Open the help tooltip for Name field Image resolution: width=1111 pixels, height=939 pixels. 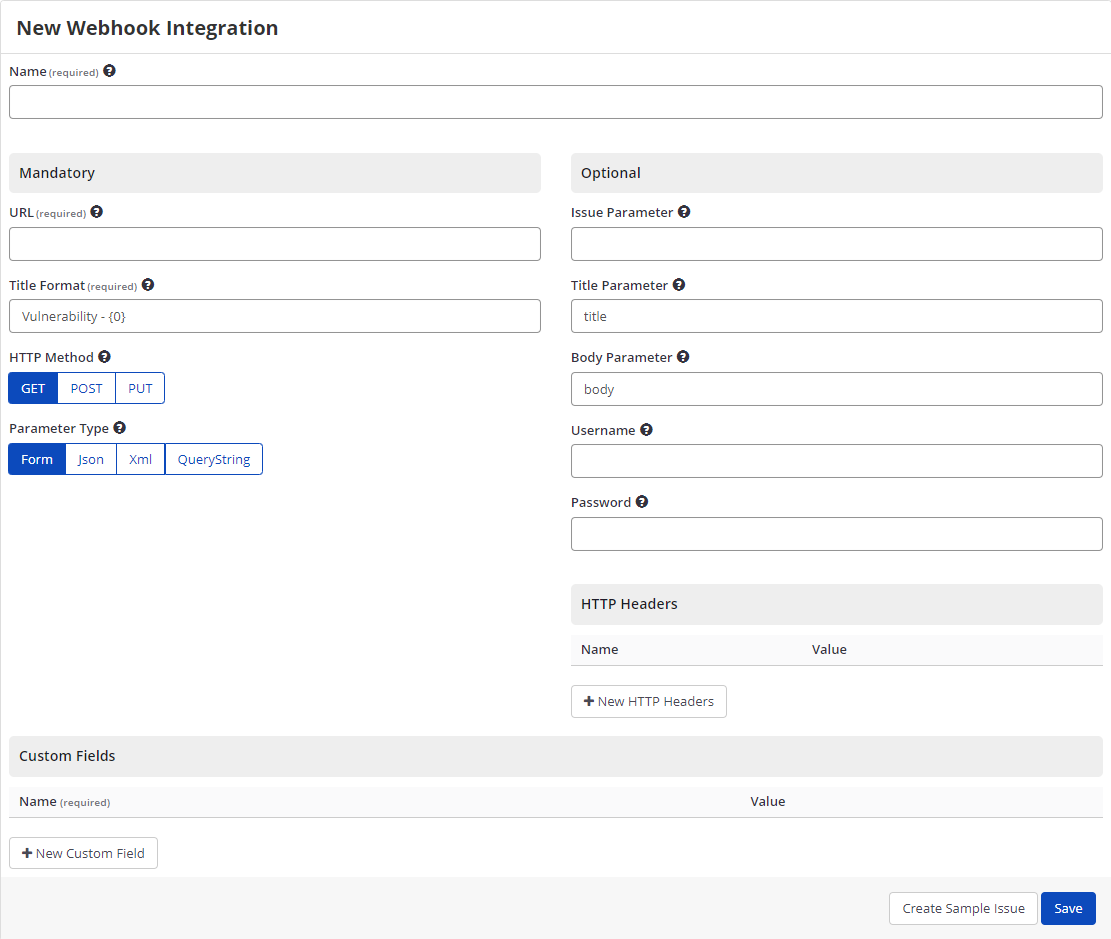point(109,70)
